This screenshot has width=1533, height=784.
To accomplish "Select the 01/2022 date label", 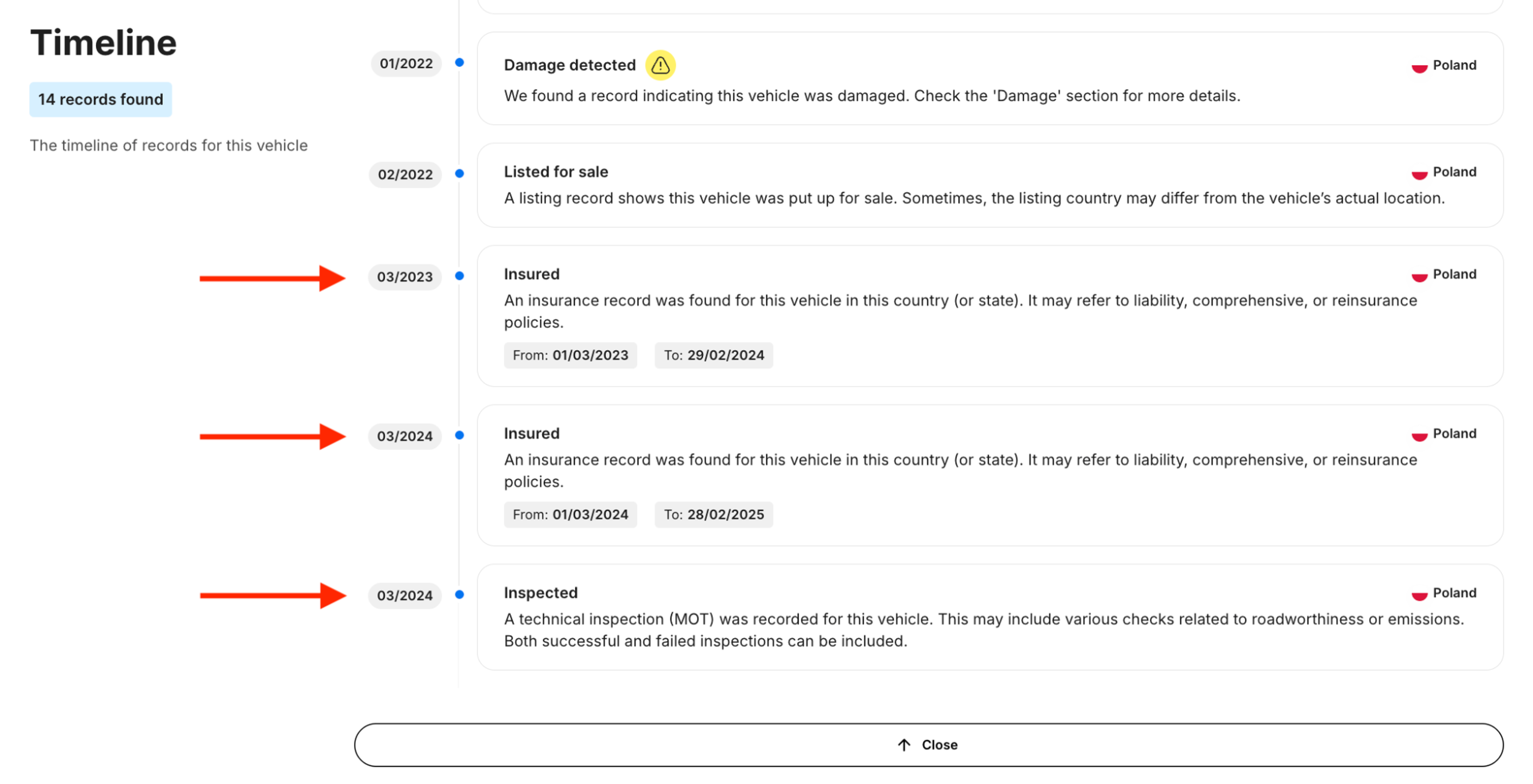I will pos(406,64).
